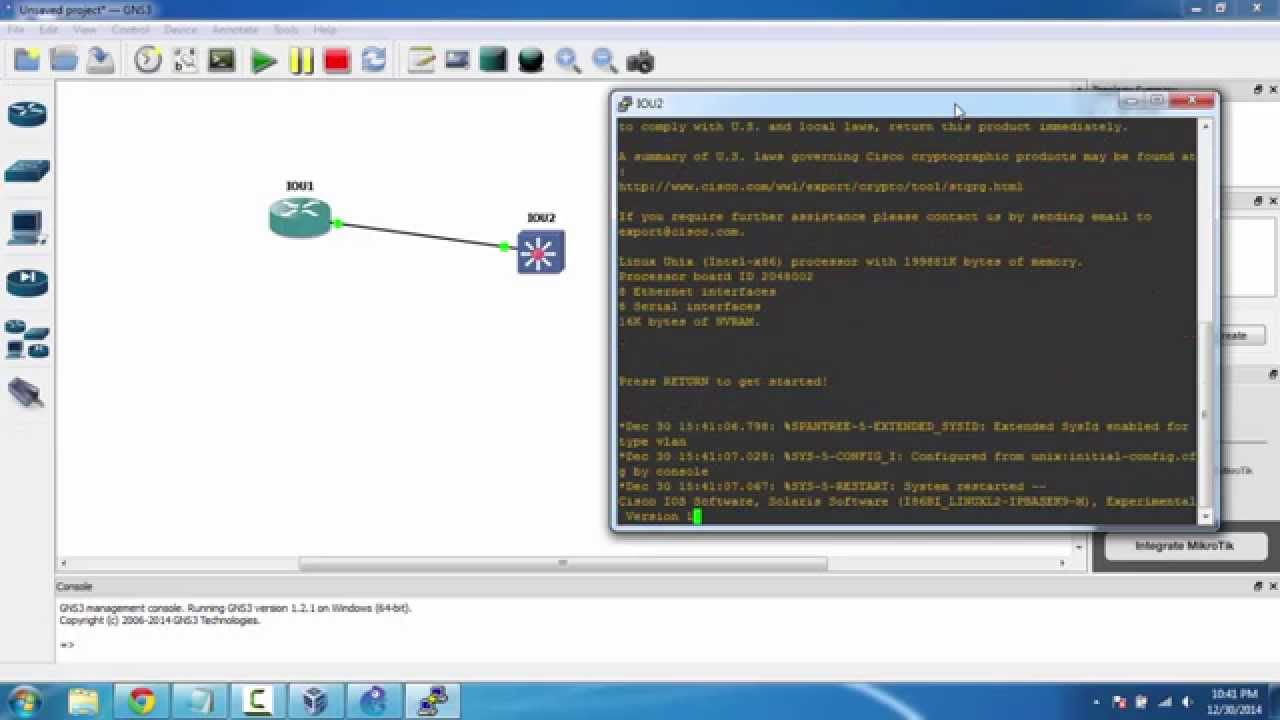The height and width of the screenshot is (720, 1280).
Task: Select the Add a link cable tool
Action: tap(27, 393)
